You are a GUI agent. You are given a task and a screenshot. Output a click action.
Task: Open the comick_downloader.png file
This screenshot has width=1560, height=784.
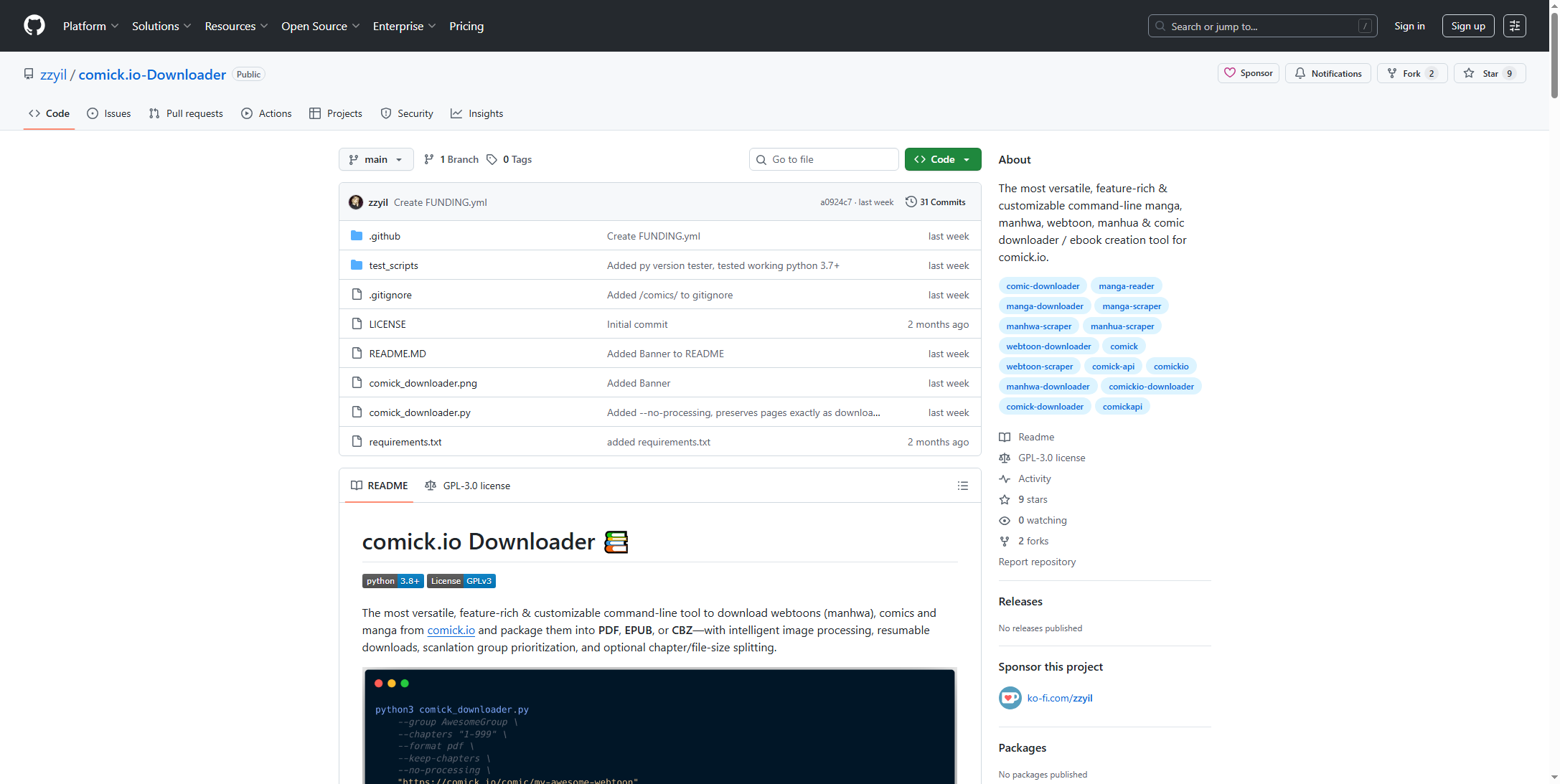[x=423, y=383]
